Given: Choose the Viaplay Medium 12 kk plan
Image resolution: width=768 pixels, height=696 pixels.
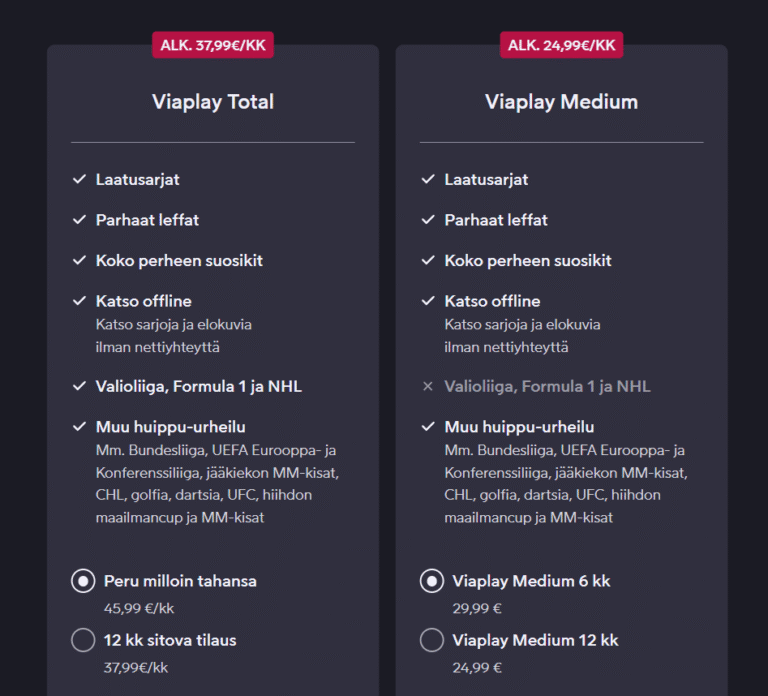Looking at the screenshot, I should coord(432,640).
